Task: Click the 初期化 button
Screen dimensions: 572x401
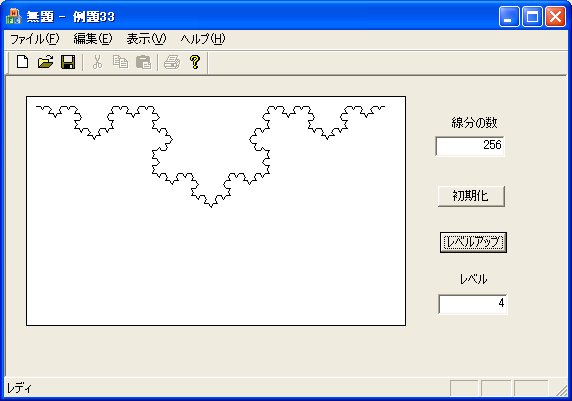Action: 471,196
